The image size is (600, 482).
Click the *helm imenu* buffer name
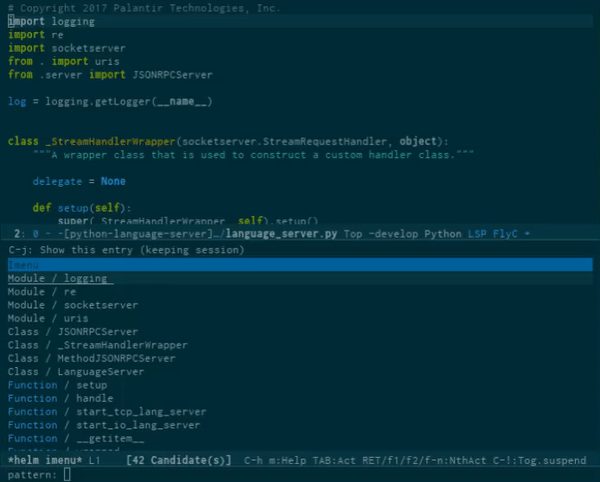[x=45, y=460]
